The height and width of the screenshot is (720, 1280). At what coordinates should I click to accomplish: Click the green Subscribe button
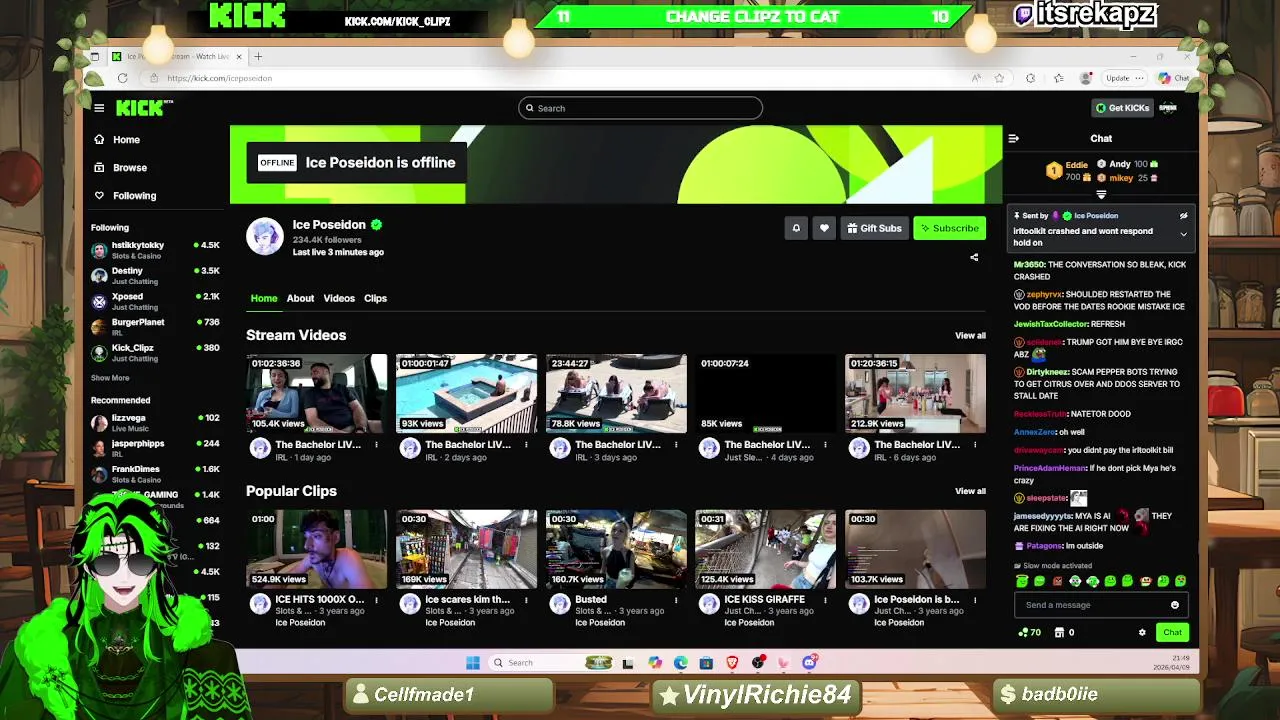click(949, 228)
